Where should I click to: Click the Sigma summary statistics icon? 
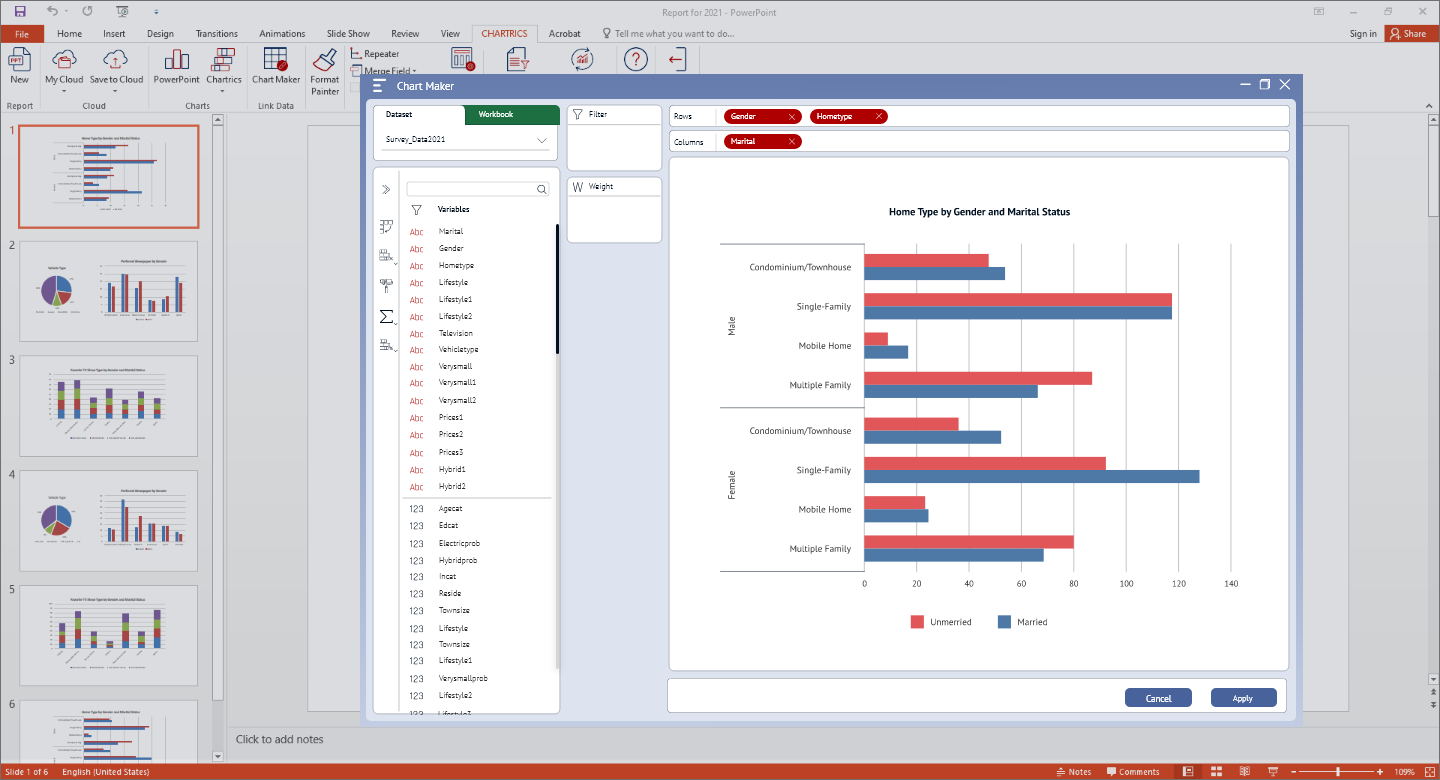click(x=386, y=317)
